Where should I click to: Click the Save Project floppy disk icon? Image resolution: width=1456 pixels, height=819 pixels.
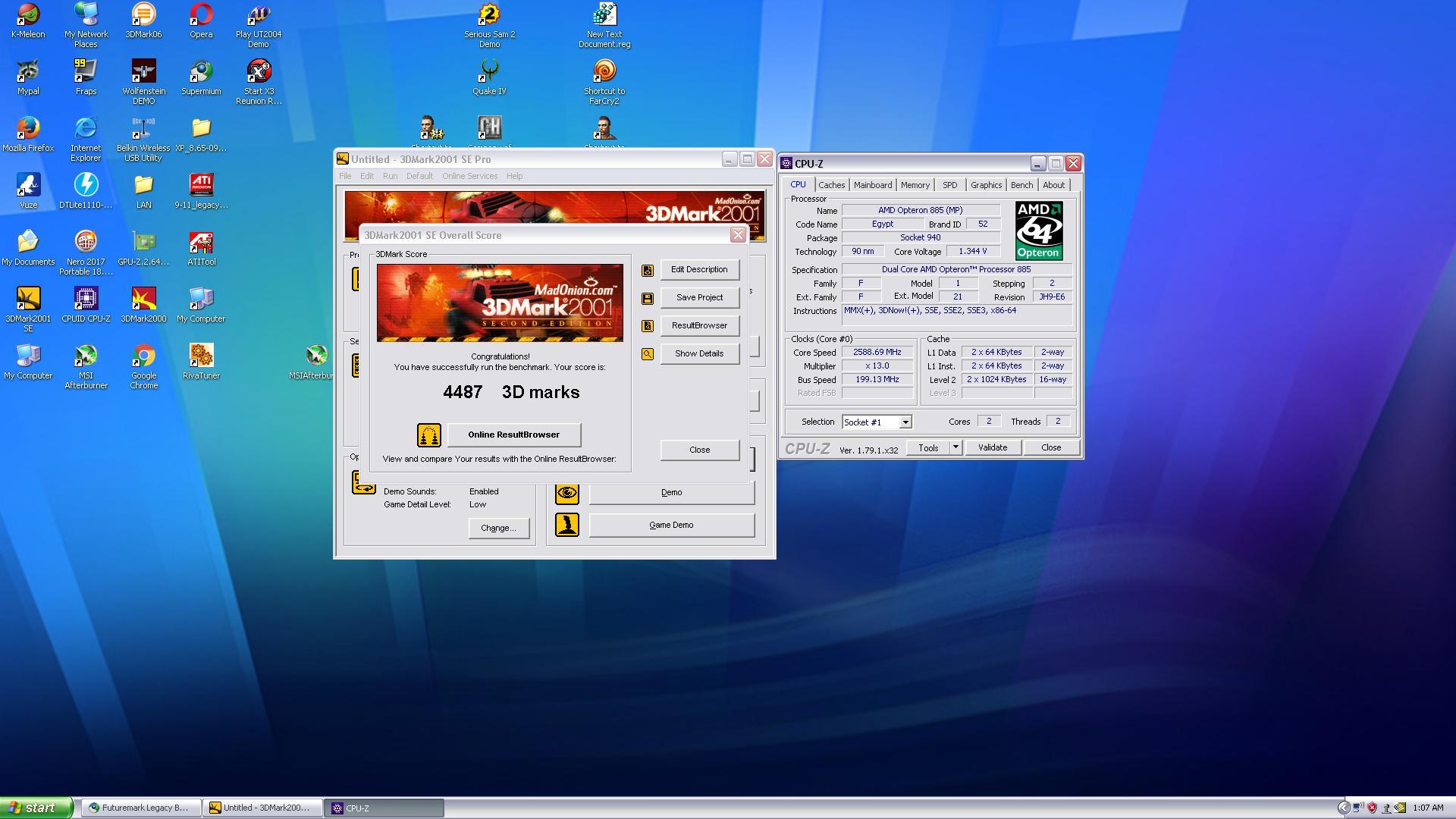(648, 298)
